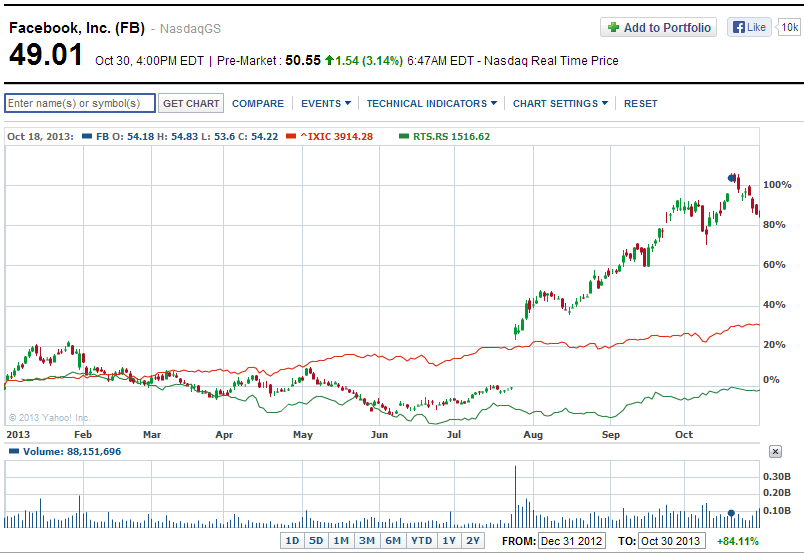Viewport: 804px width, 553px height.
Task: Select the 6M time range tab
Action: tap(393, 541)
